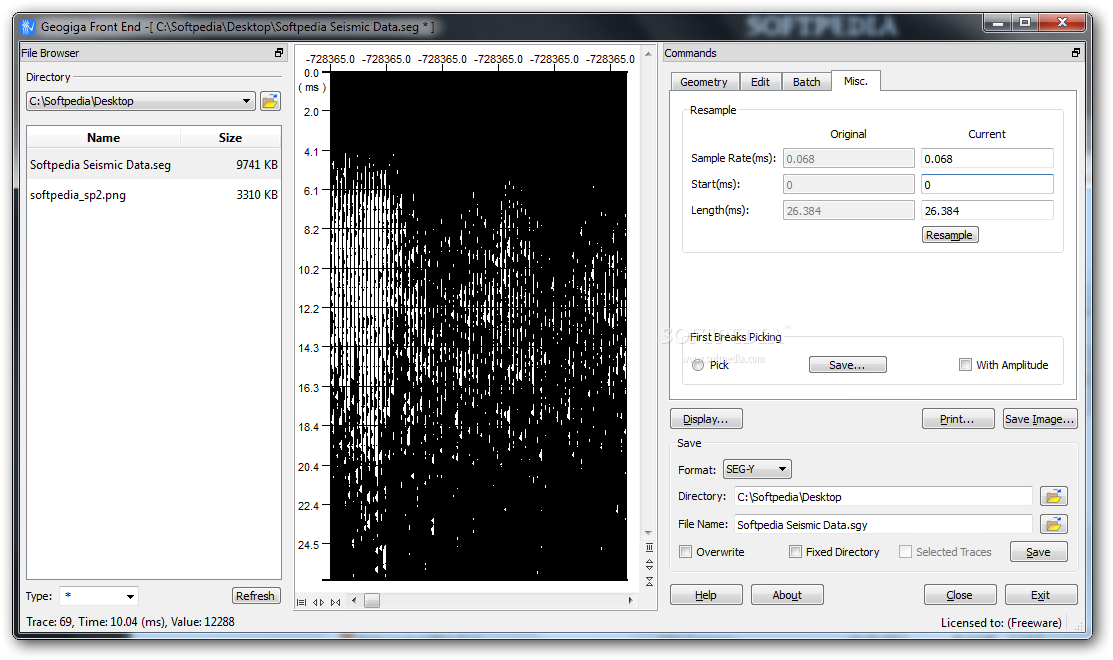Viewport: 1113px width, 660px height.
Task: Sort files by Name column header
Action: [104, 138]
